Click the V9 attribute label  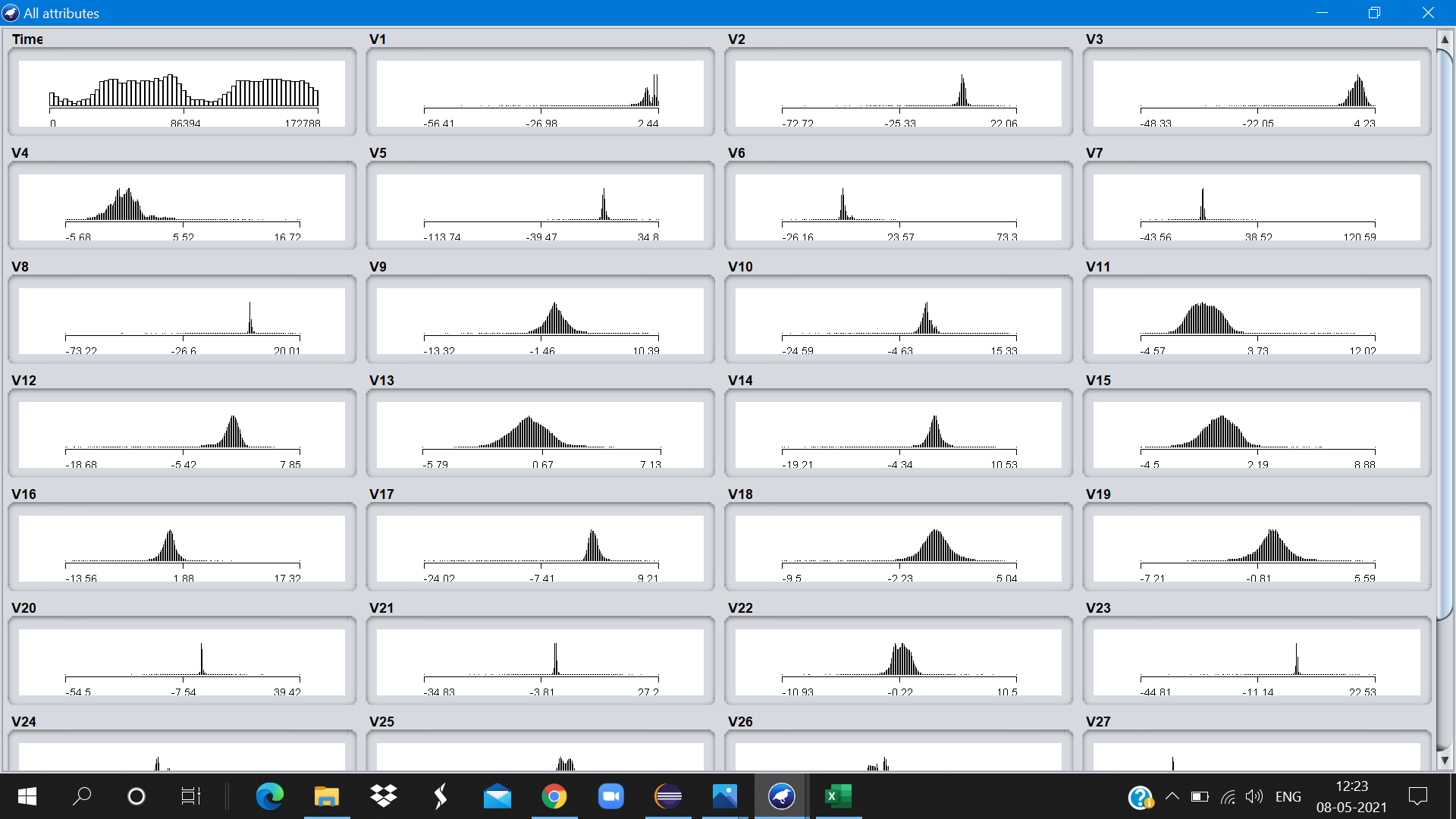378,267
